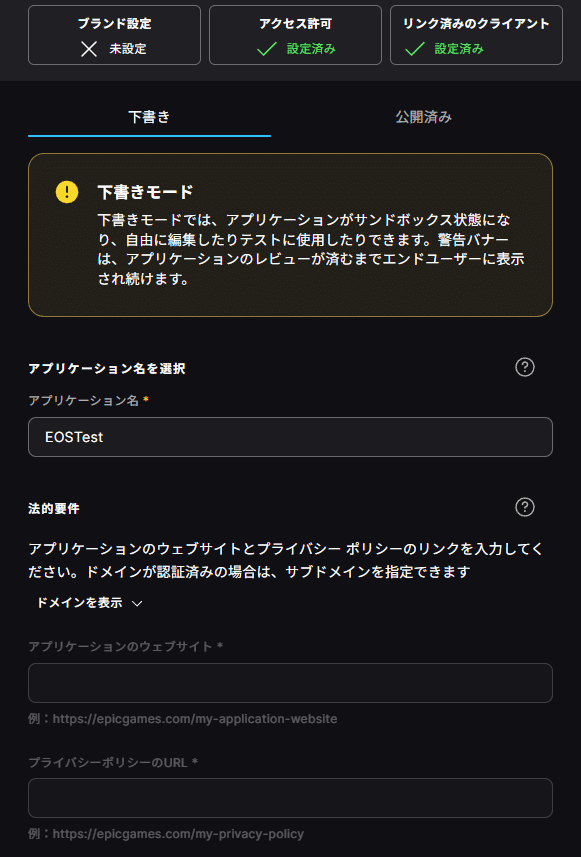Open the help icon next to アプリケーション名を選択

click(x=525, y=367)
